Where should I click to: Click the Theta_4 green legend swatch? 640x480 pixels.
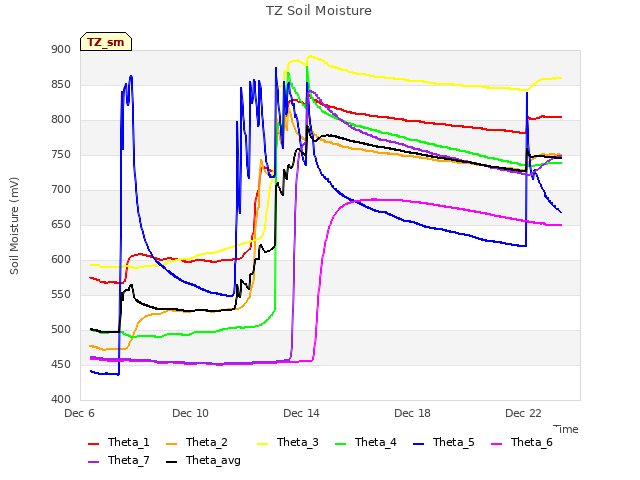340,443
